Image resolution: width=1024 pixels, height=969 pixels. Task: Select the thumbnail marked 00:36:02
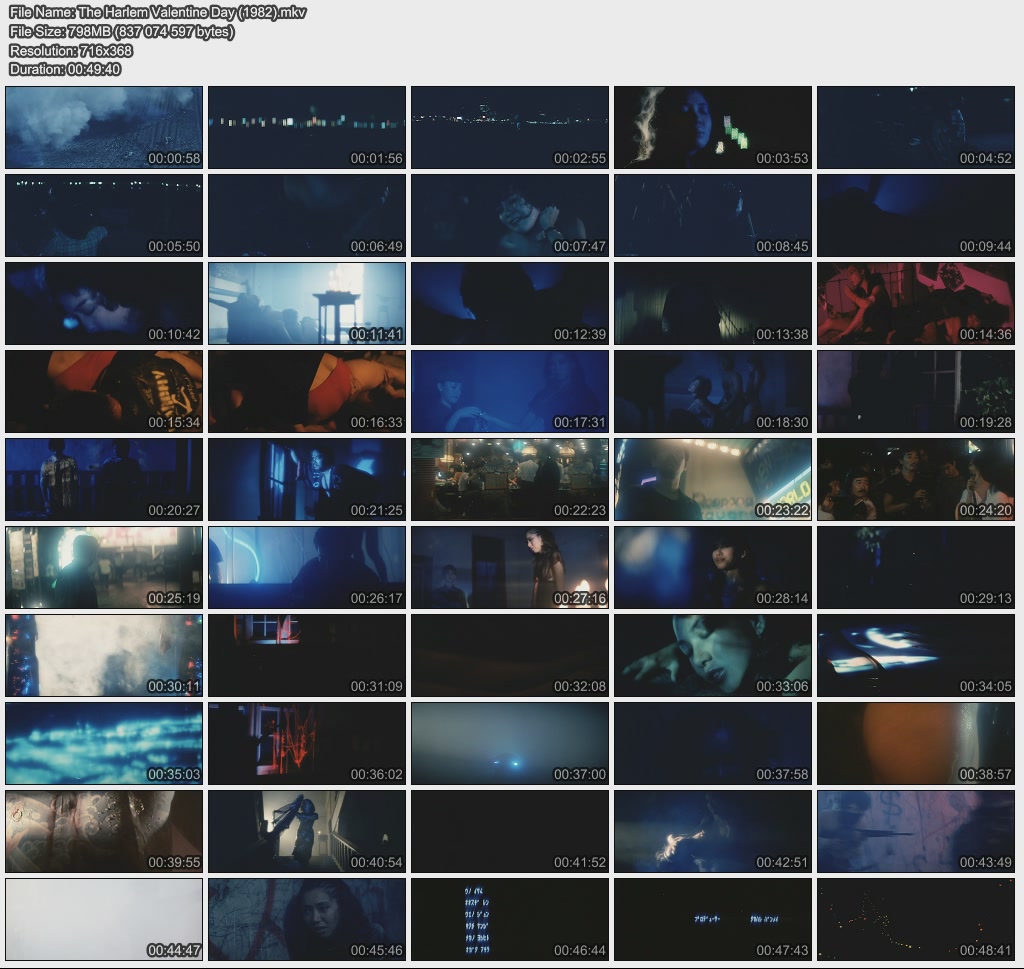pos(307,744)
